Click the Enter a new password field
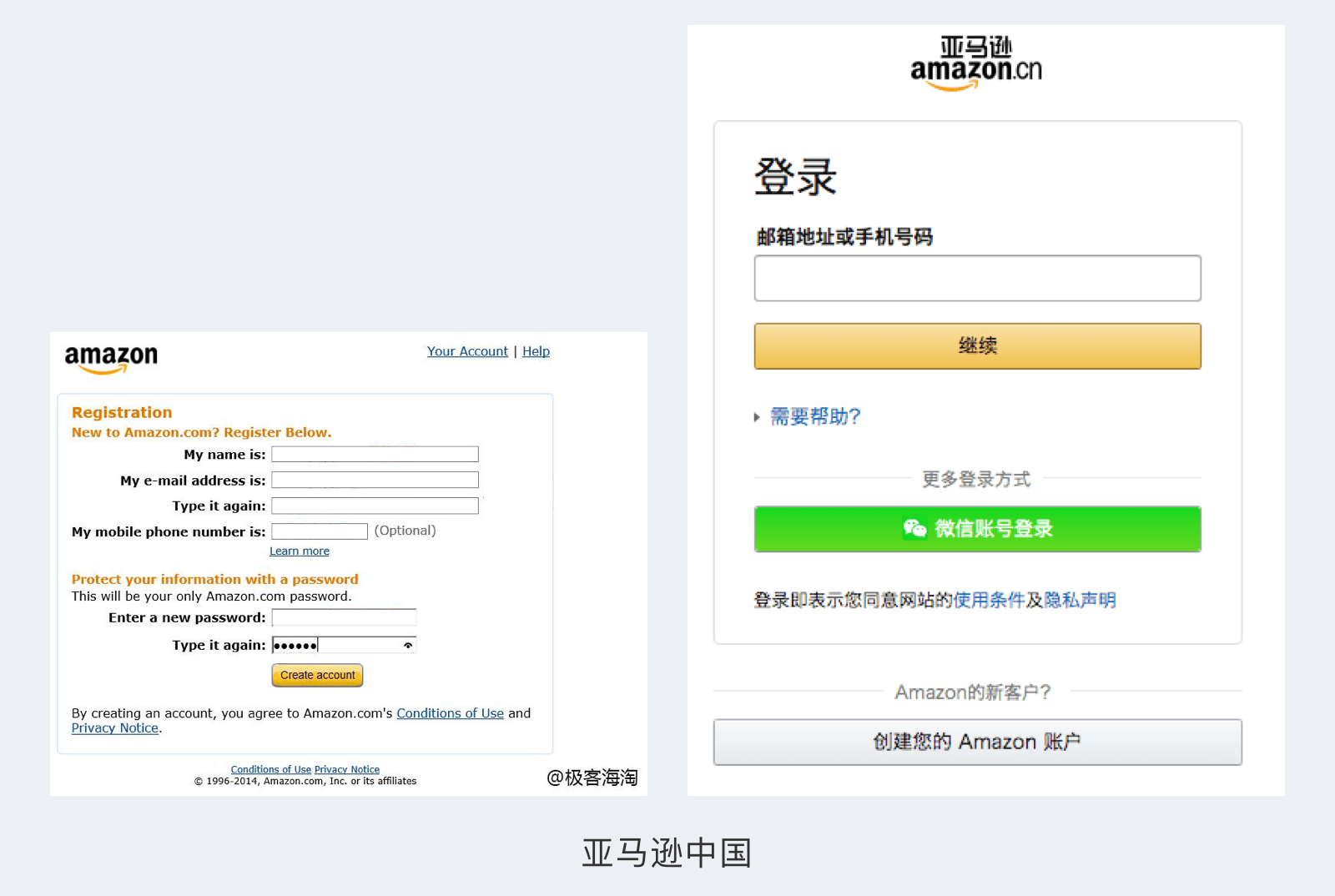 pos(344,617)
